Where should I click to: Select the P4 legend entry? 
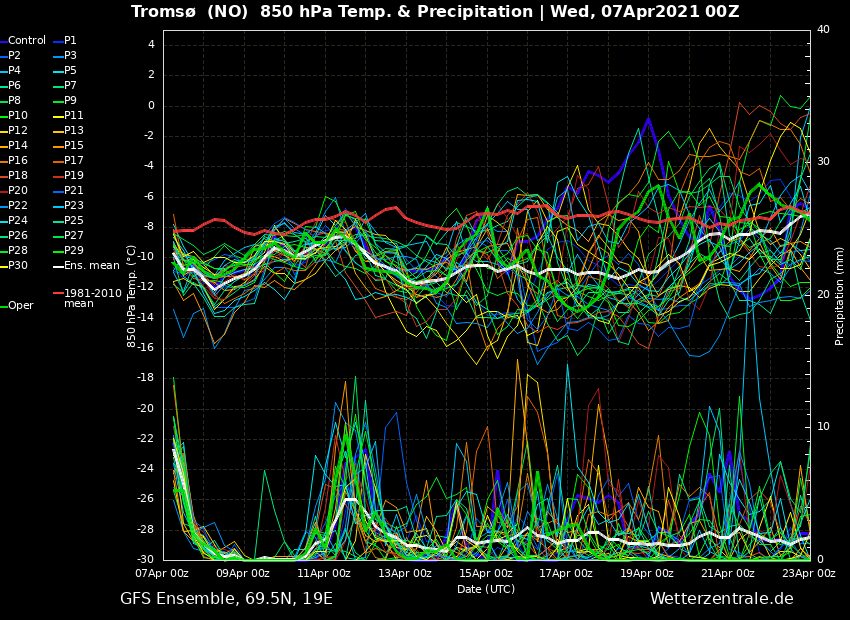pyautogui.click(x=14, y=70)
